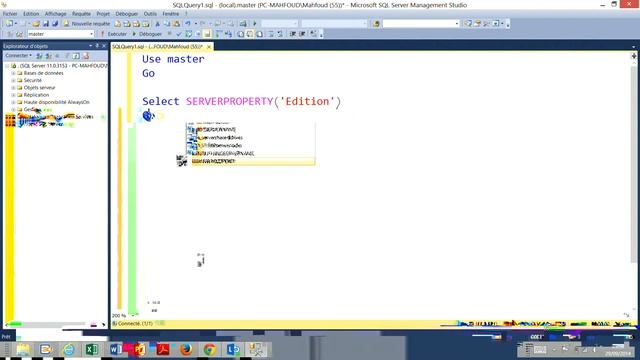The image size is (640, 360).
Task: Open the editor zoom 200 % dropdown
Action: (133, 315)
